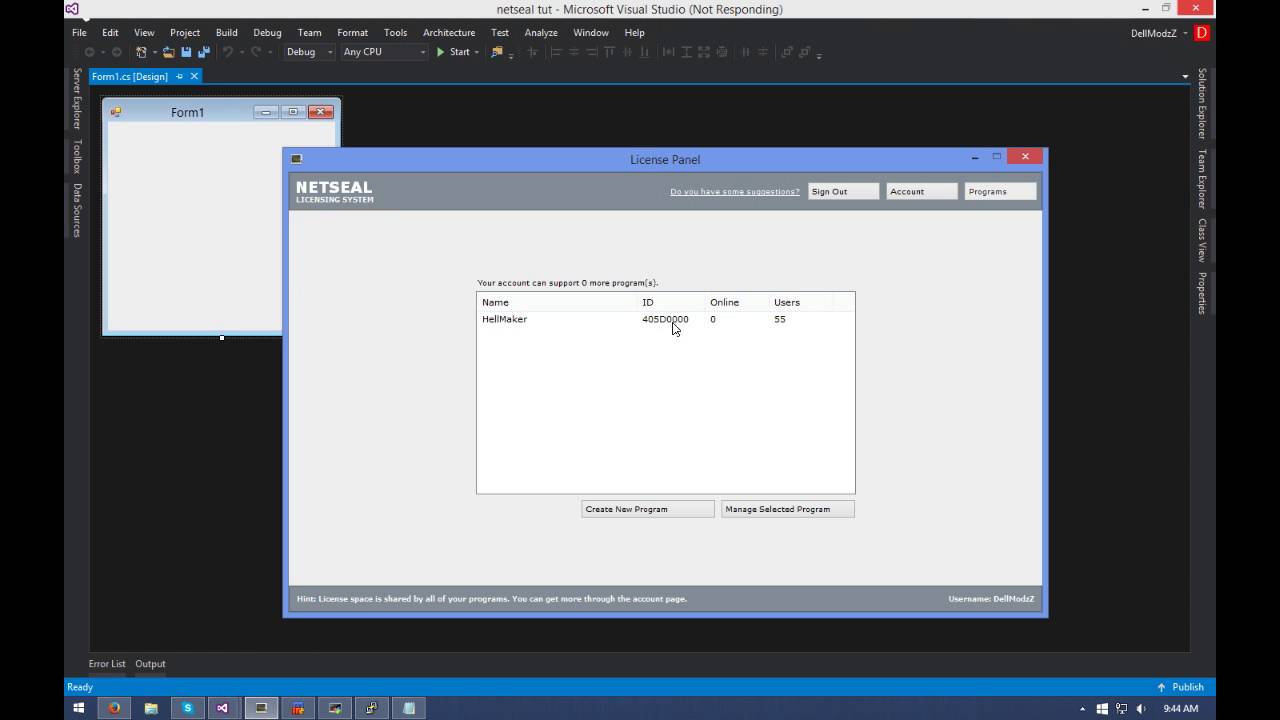Click the Visual Studio logo in title bar

[x=72, y=9]
